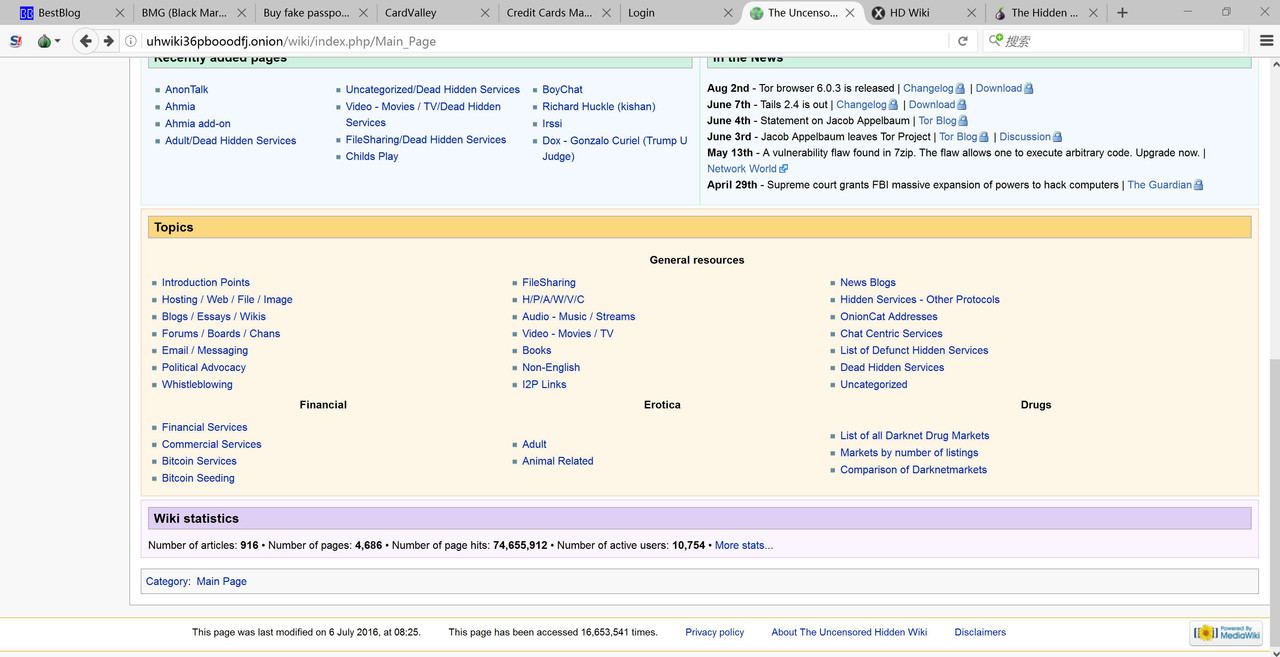Open the H/P/A/W/V/C link
The width and height of the screenshot is (1280, 657).
click(553, 300)
